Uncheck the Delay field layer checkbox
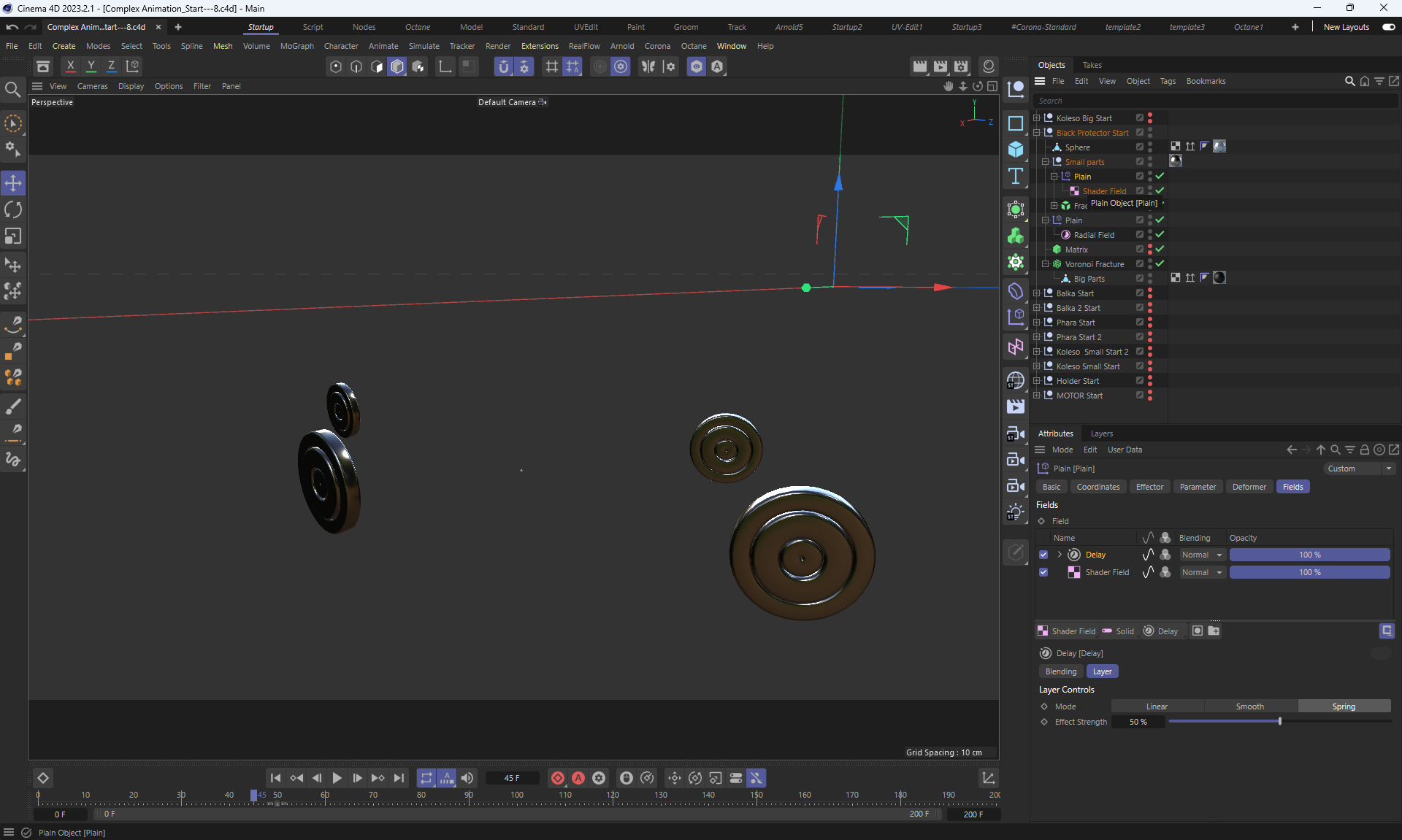The height and width of the screenshot is (840, 1402). coord(1043,555)
